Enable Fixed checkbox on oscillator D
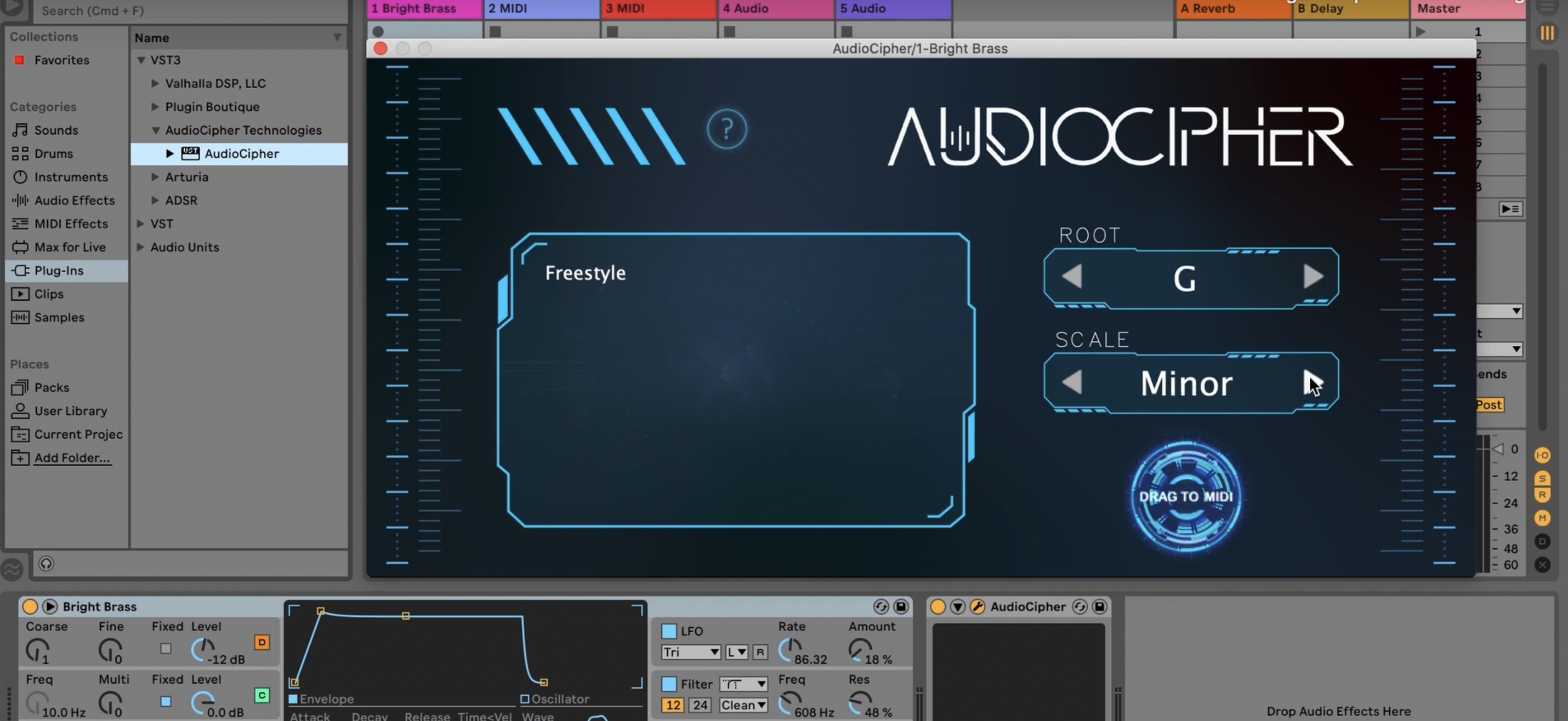 coord(166,649)
